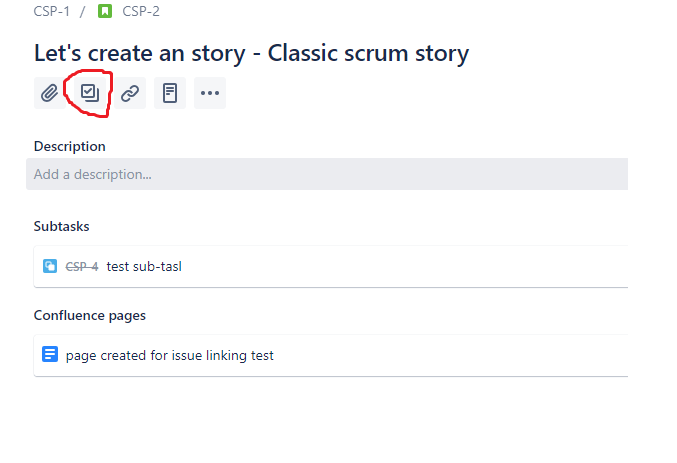677x463 pixels.
Task: Click the green story type icon
Action: tap(105, 11)
